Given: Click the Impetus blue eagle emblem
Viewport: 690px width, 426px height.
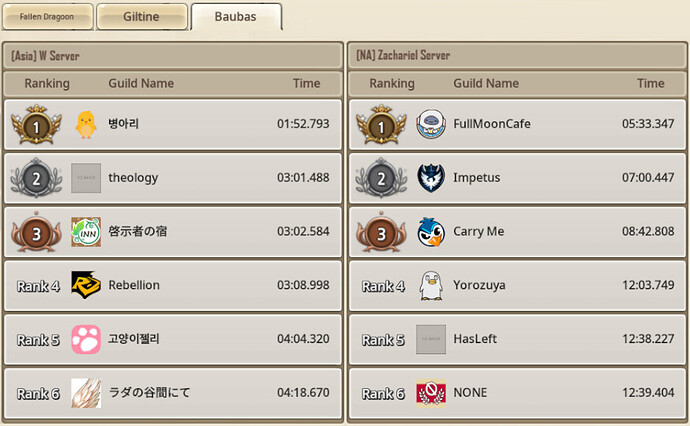Looking at the screenshot, I should [431, 178].
